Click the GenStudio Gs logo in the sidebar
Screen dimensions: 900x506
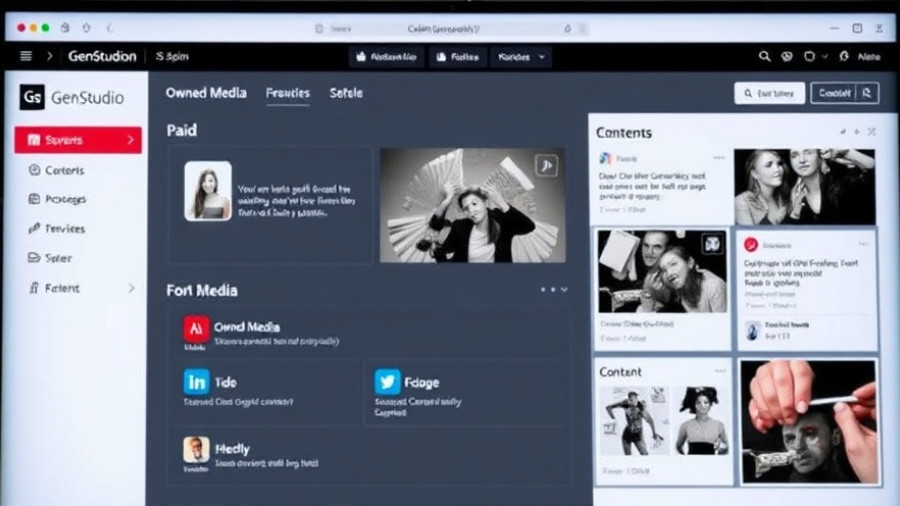tap(32, 98)
